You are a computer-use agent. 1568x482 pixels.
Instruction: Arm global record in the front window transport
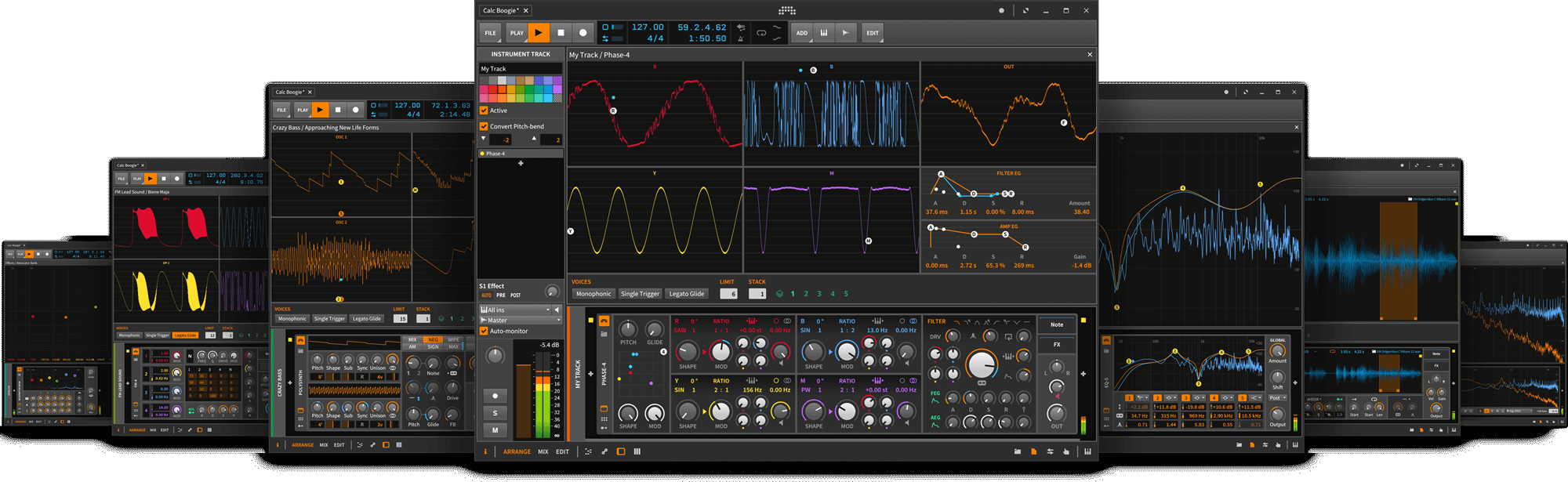[x=583, y=33]
